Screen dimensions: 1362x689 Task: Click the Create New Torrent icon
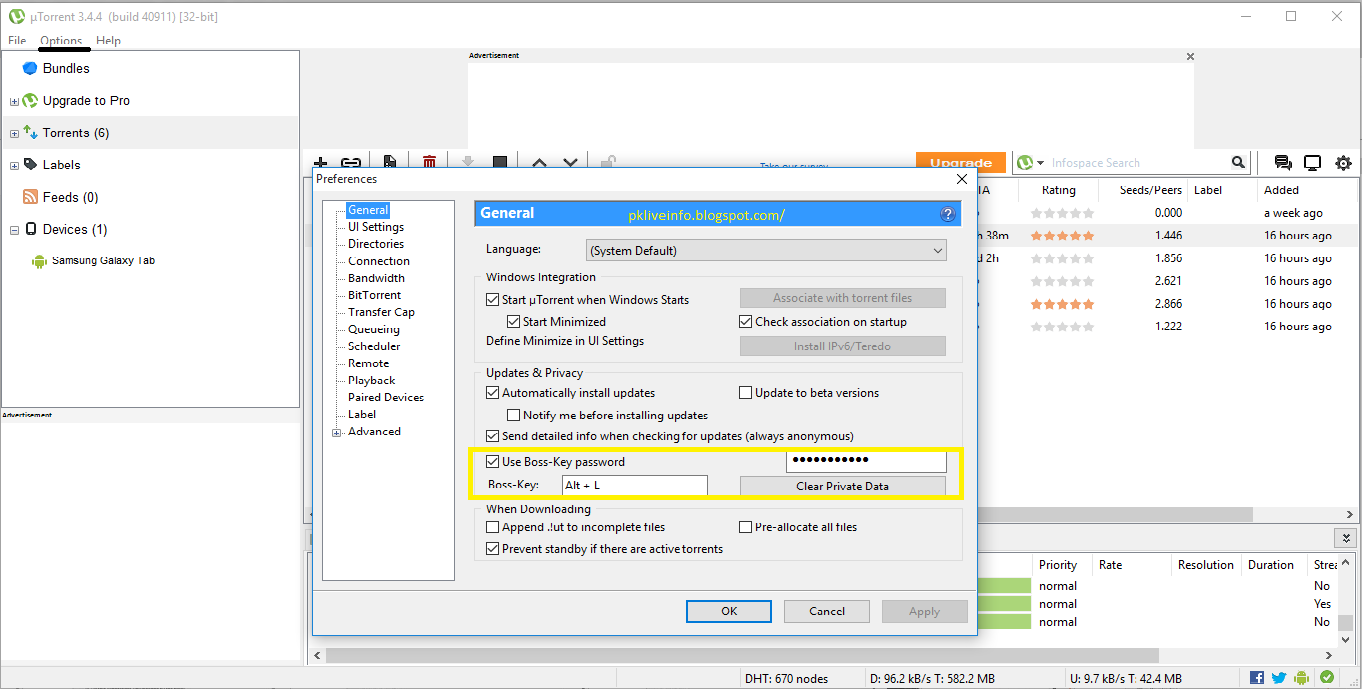click(390, 162)
